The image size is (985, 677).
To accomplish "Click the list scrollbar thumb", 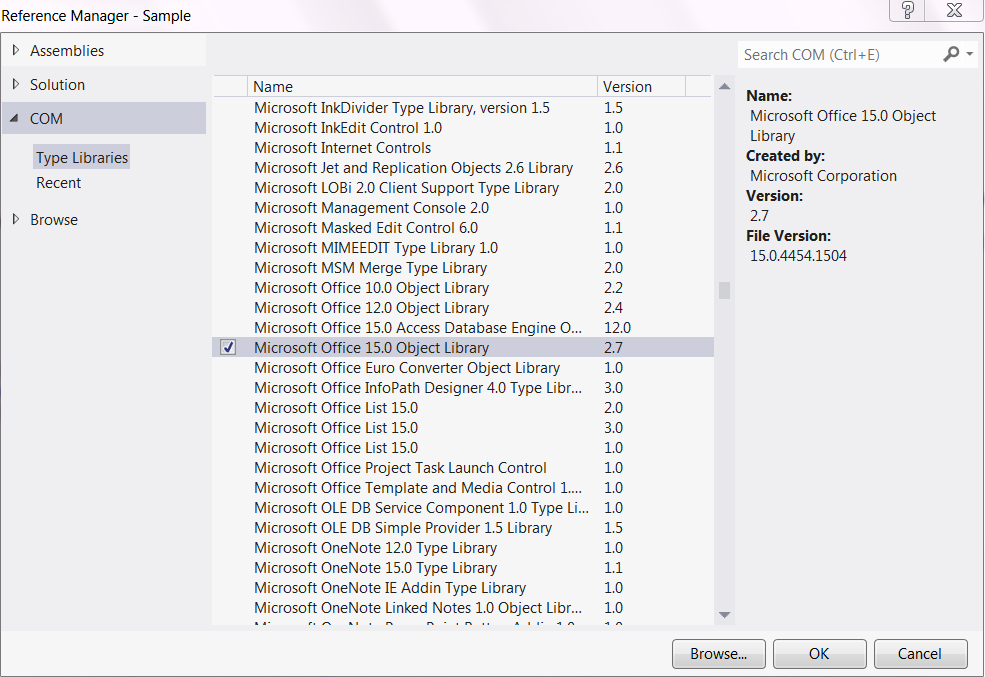I will click(x=724, y=290).
